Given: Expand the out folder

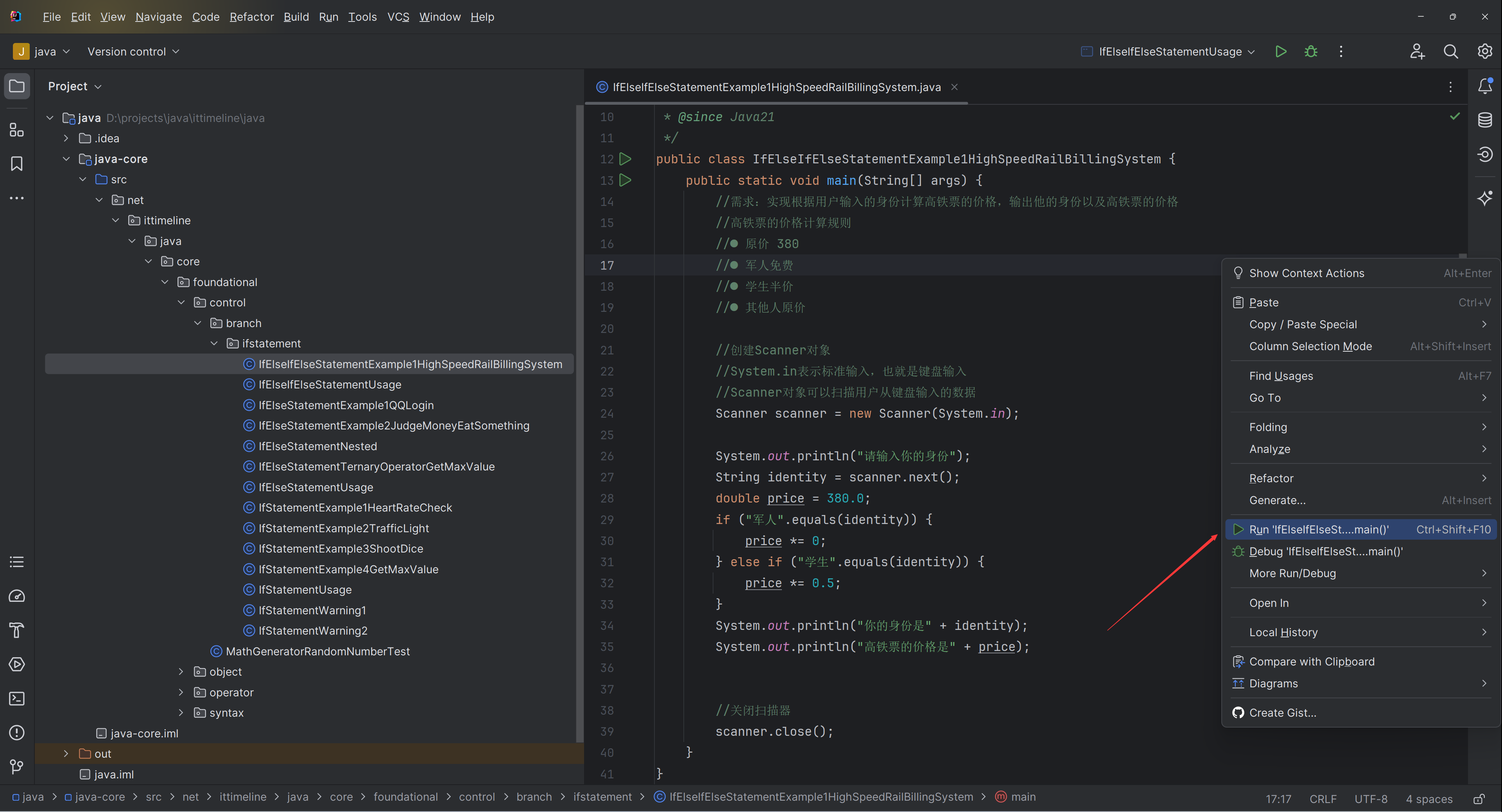Looking at the screenshot, I should pyautogui.click(x=66, y=754).
